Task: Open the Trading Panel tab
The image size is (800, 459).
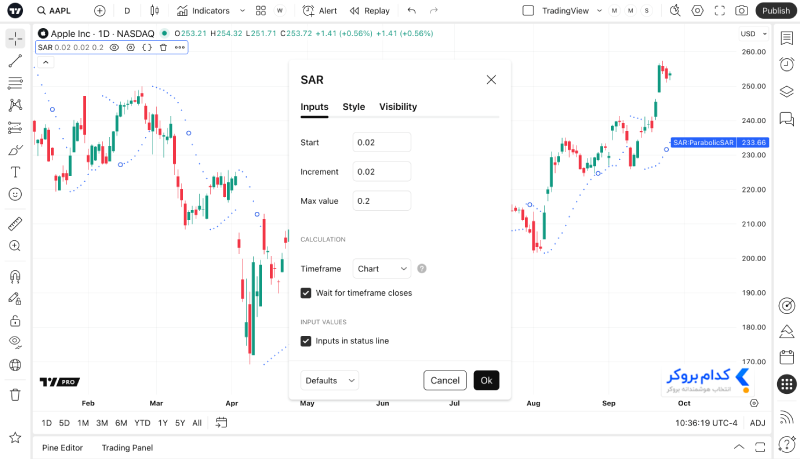Action: pos(128,448)
